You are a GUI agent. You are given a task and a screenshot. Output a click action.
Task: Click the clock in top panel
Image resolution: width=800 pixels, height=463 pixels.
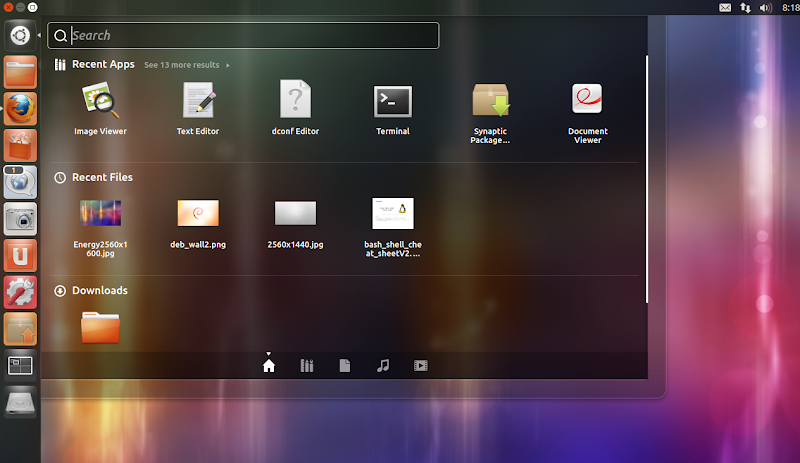790,8
